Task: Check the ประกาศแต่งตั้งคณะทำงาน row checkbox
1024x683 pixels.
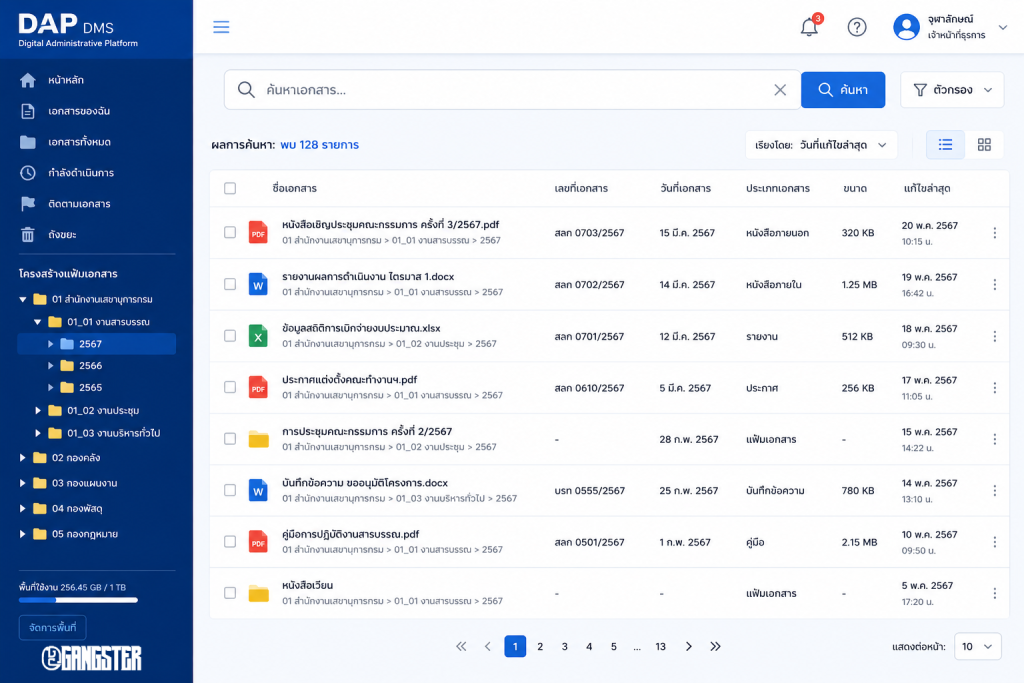Action: (x=230, y=387)
